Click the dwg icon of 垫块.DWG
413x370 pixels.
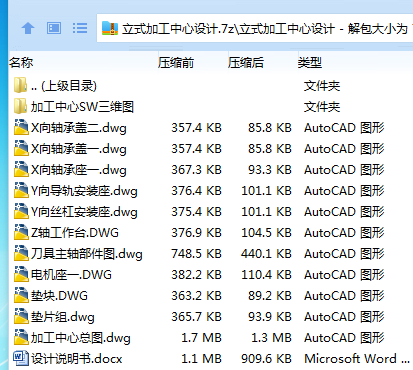click(x=21, y=296)
